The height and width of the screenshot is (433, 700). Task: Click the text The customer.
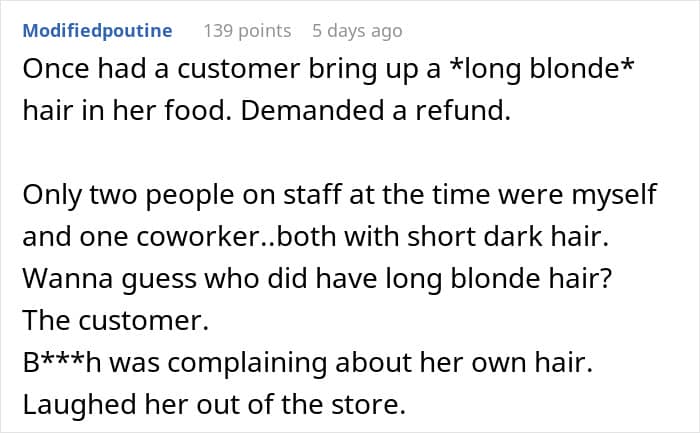(x=116, y=321)
